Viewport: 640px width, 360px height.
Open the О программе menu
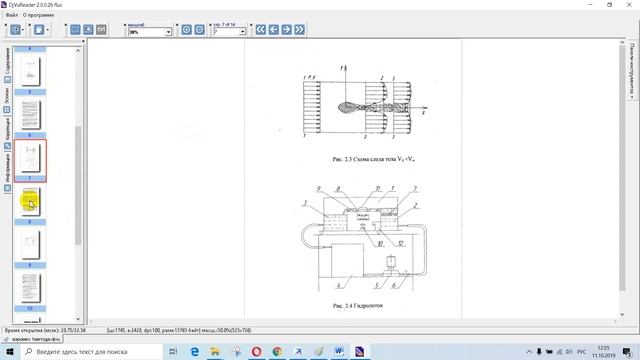tap(38, 15)
